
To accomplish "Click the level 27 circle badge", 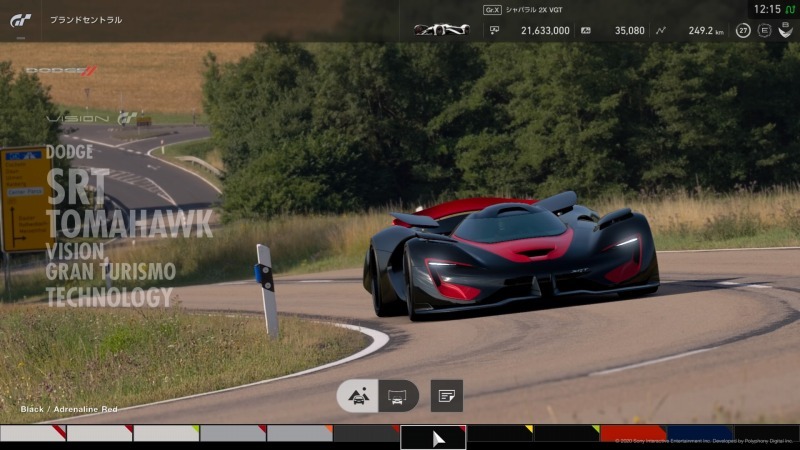I will [x=743, y=31].
